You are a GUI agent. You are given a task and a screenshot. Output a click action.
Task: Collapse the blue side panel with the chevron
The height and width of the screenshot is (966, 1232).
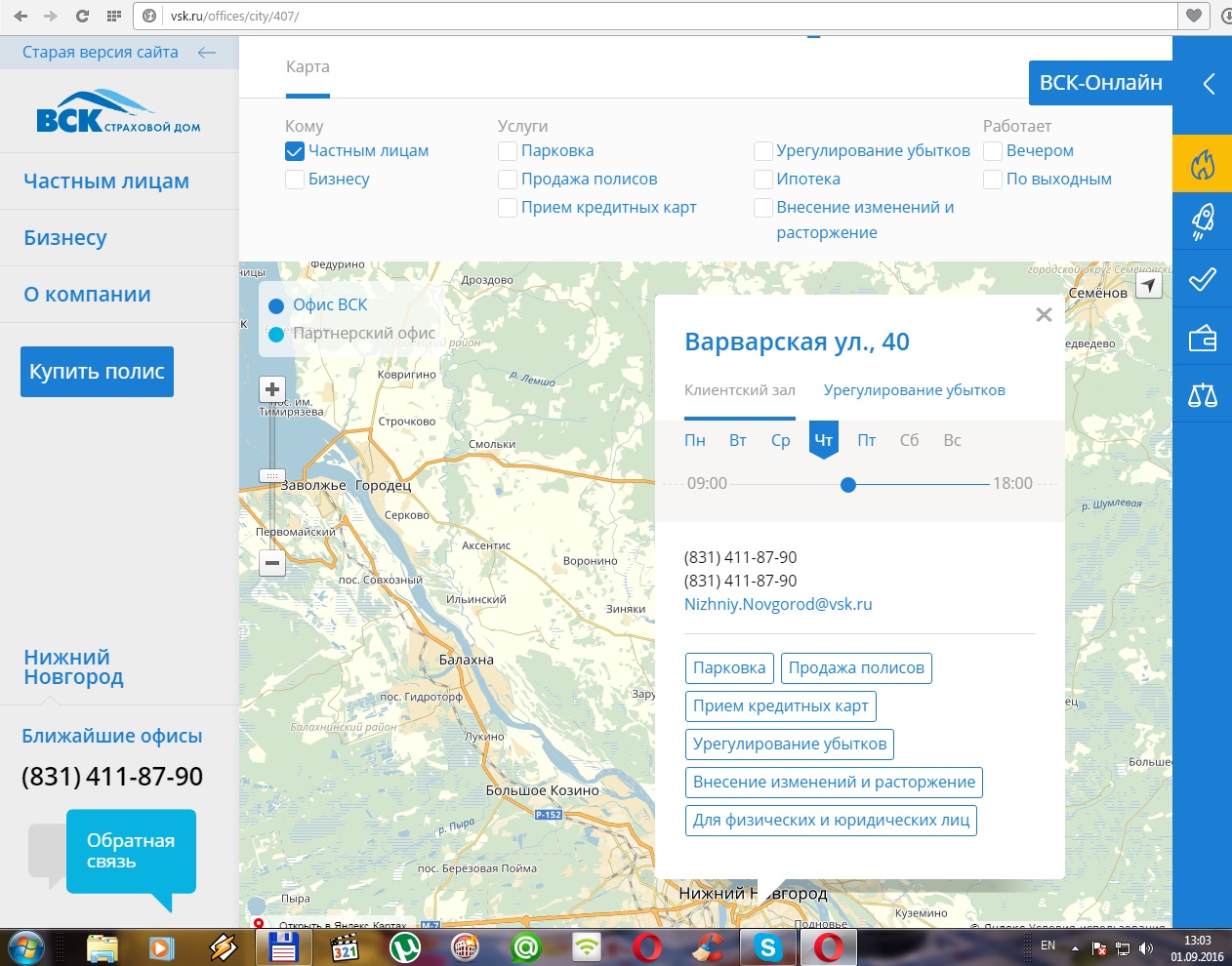tap(1209, 84)
